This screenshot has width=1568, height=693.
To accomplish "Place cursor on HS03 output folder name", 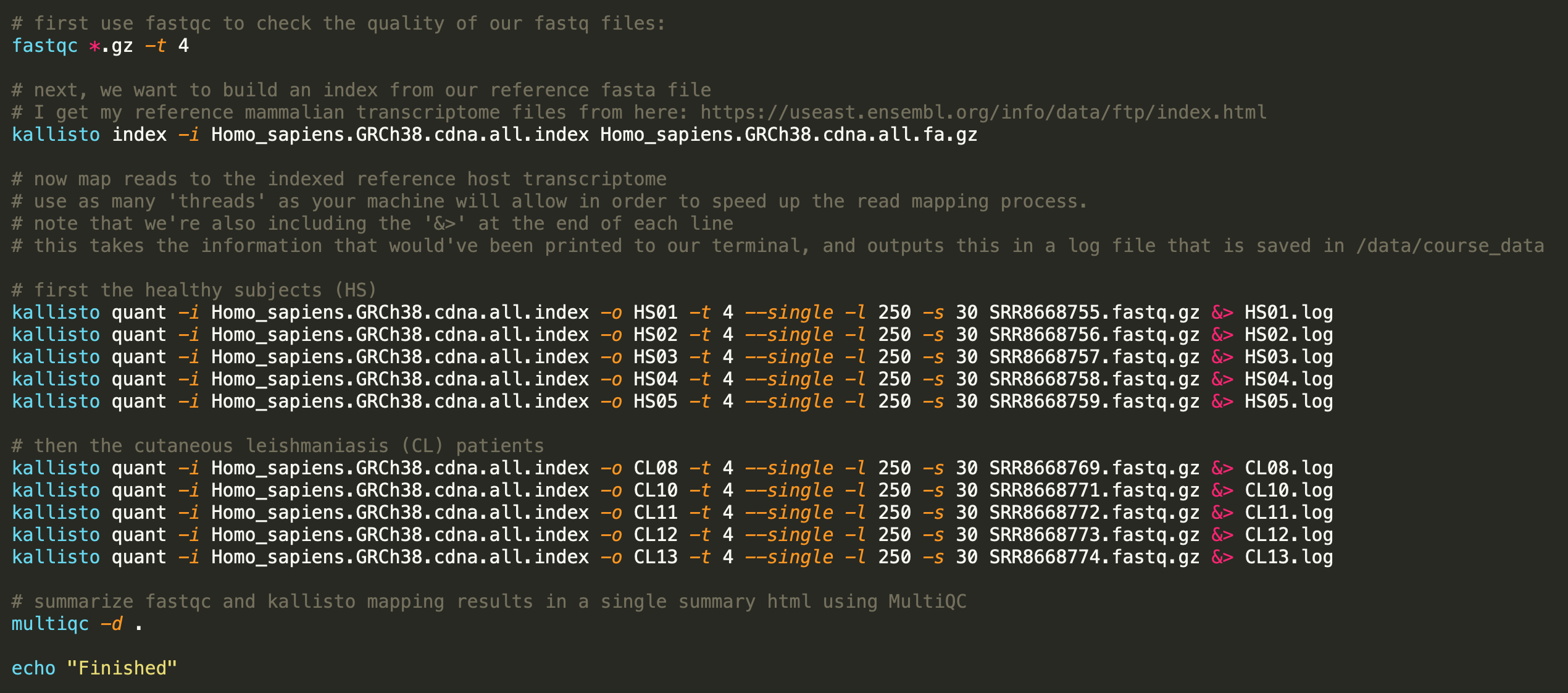I will 656,358.
